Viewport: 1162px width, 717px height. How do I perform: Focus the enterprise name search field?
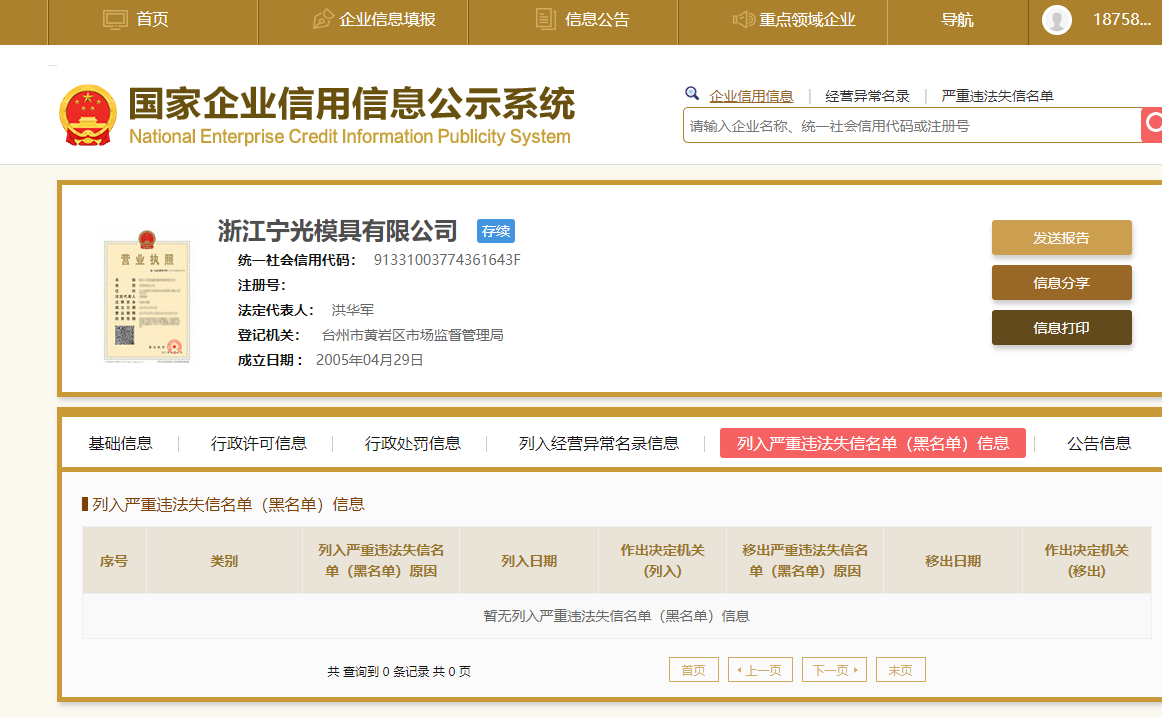click(x=912, y=125)
